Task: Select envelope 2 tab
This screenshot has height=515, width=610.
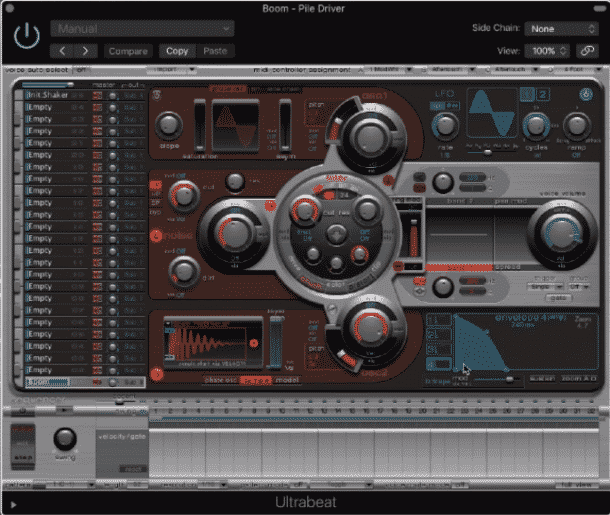Action: [439, 335]
